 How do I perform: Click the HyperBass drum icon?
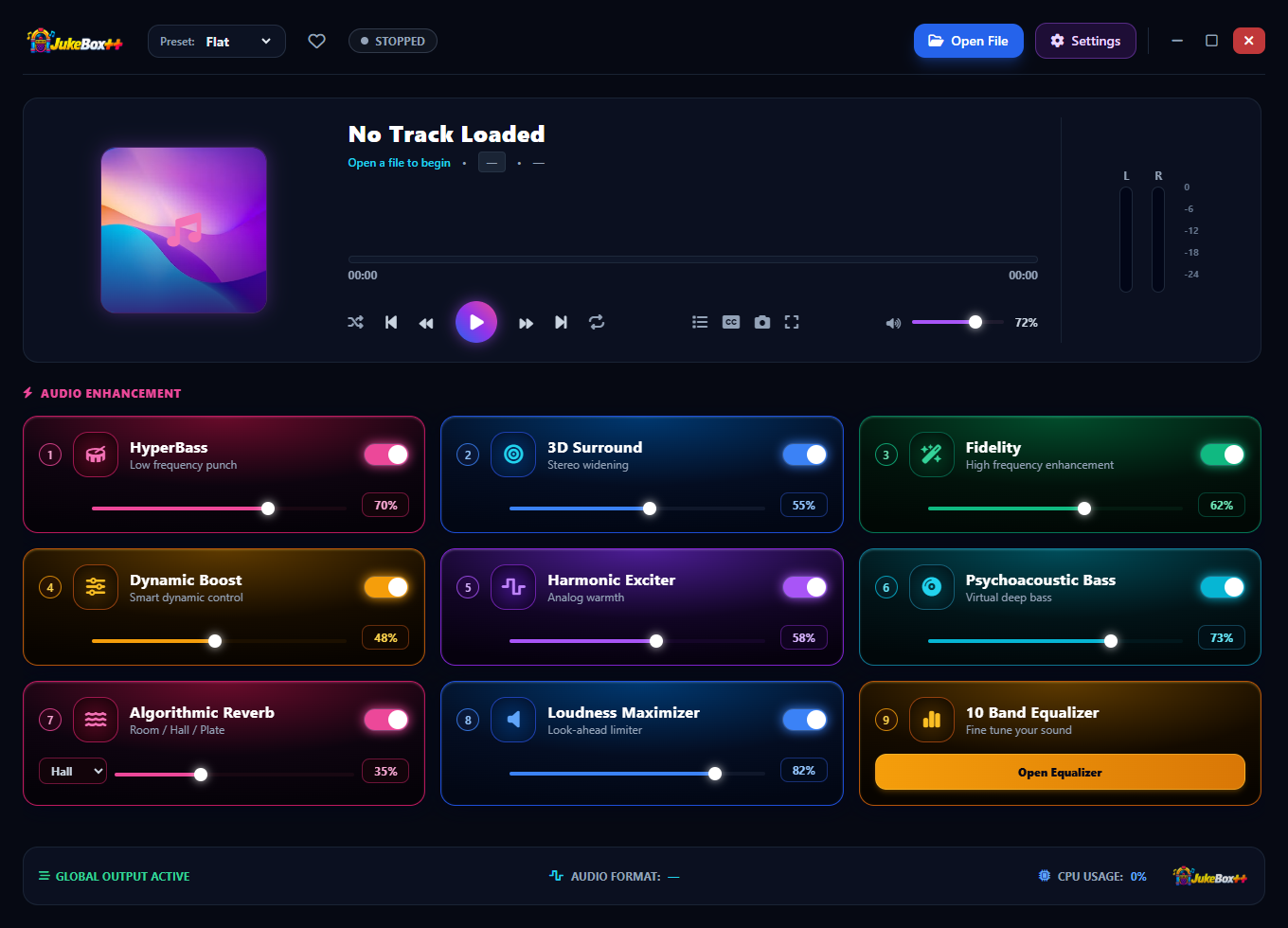(x=96, y=455)
